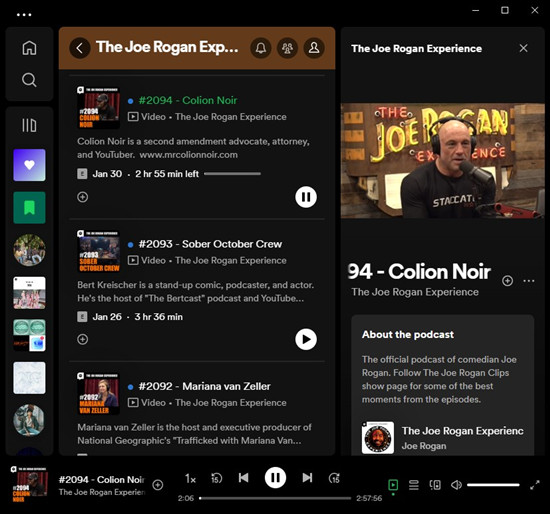Image resolution: width=550 pixels, height=514 pixels.
Task: Add #2094 Colion Noir to Your Episodes
Action: pyautogui.click(x=82, y=197)
